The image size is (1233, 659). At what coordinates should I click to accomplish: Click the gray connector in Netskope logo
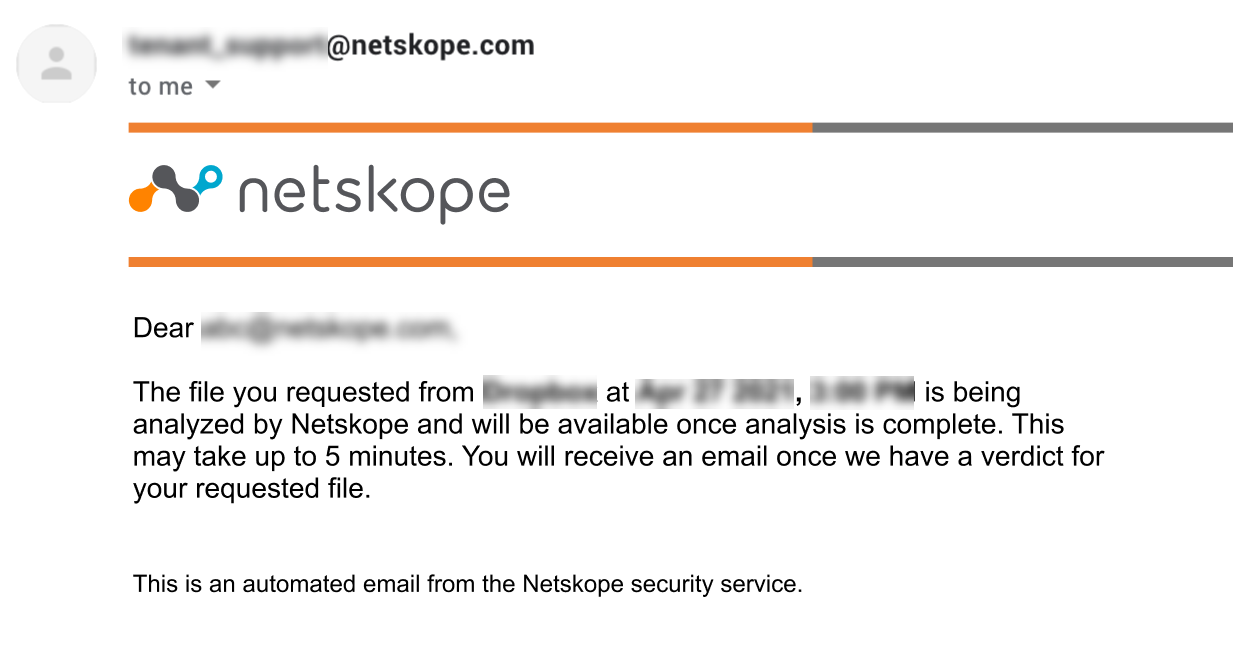[x=176, y=189]
